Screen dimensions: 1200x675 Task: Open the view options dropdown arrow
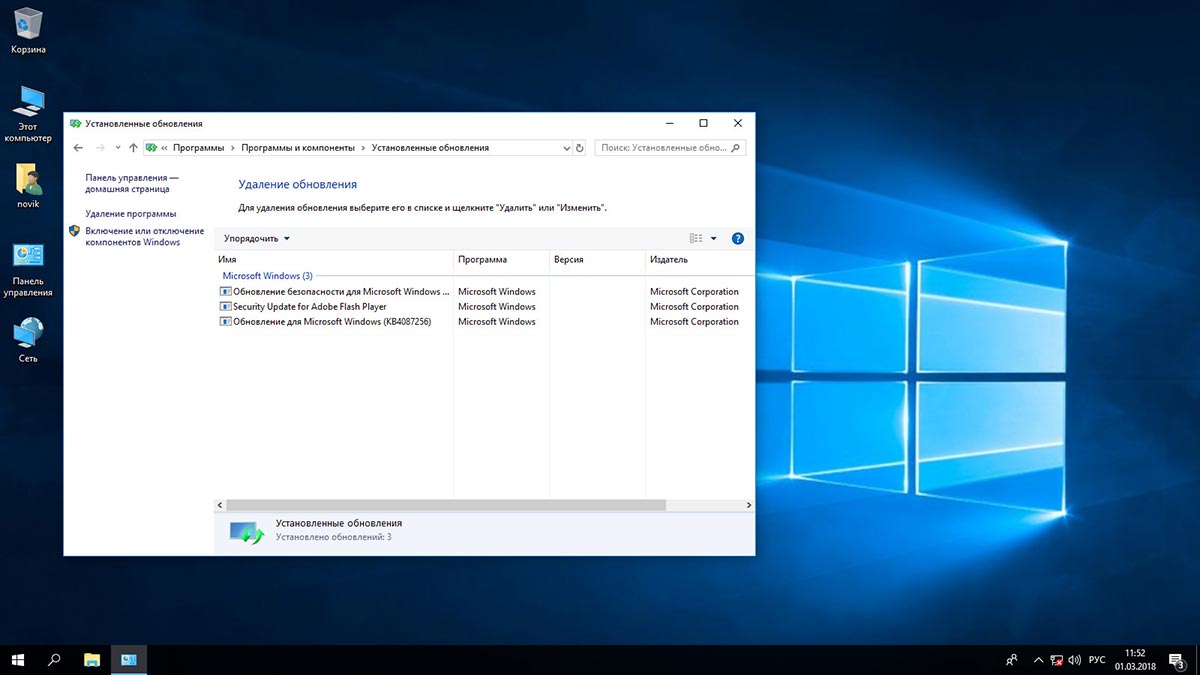click(x=713, y=239)
